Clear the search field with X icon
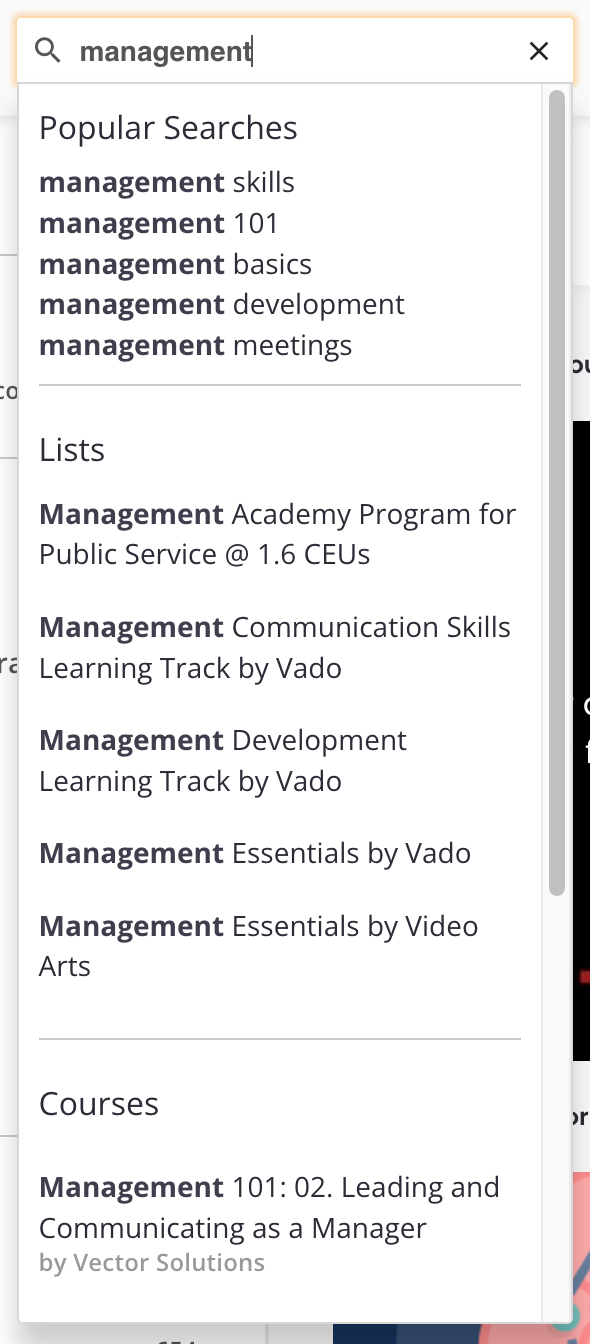Viewport: 590px width, 1344px height. pyautogui.click(x=539, y=51)
